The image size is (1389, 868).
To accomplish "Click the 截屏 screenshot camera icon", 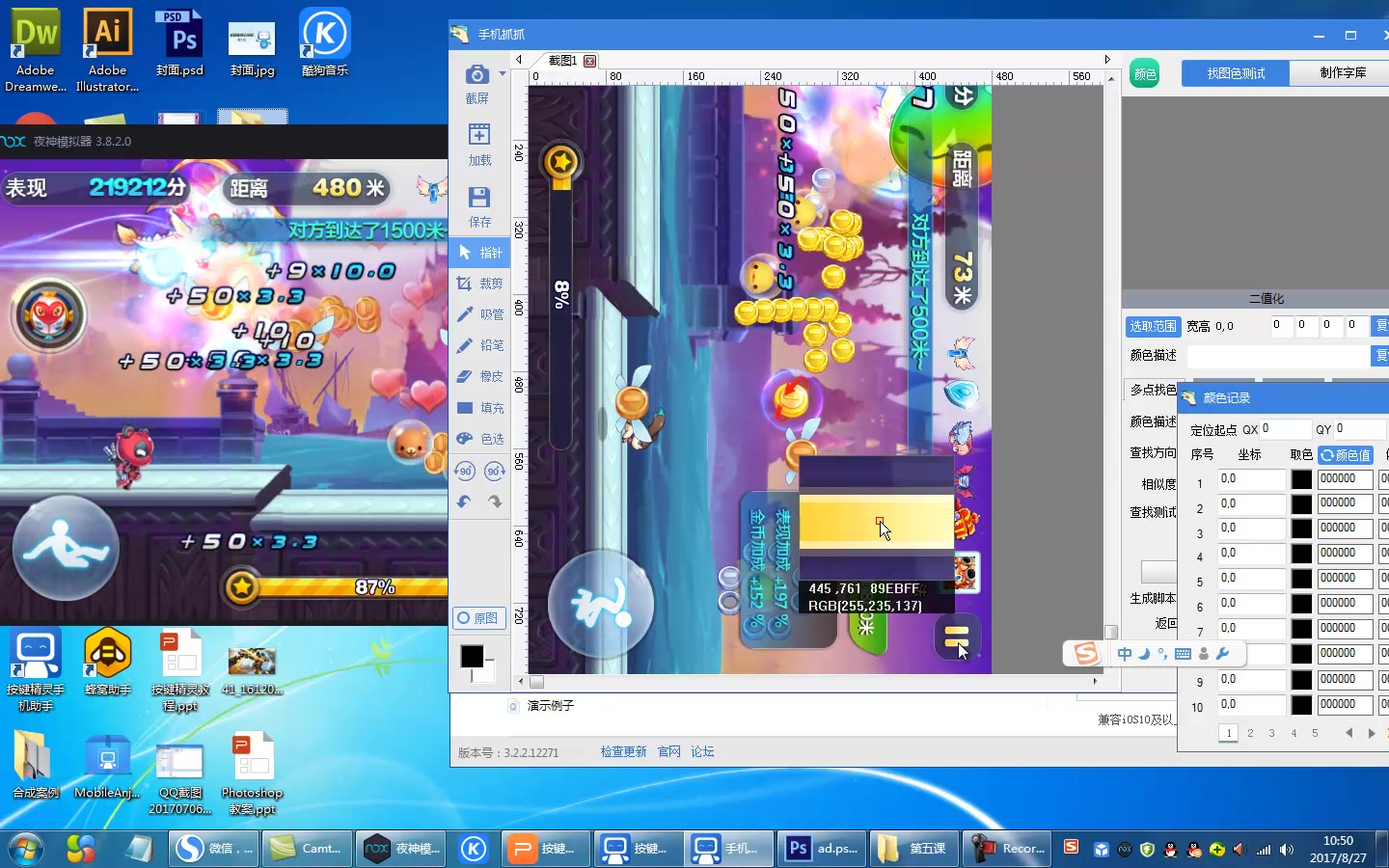I will point(477,75).
